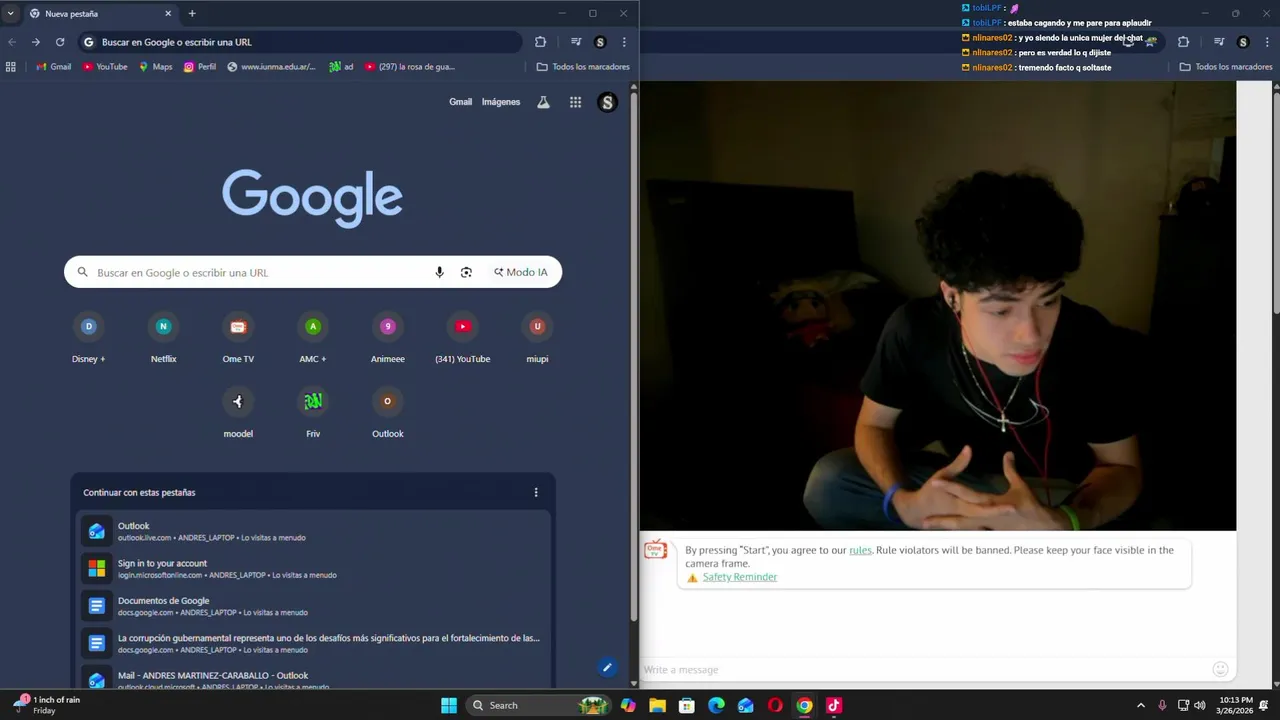The height and width of the screenshot is (720, 1280).
Task: Select the Nueva pestaña tab
Action: (x=100, y=14)
